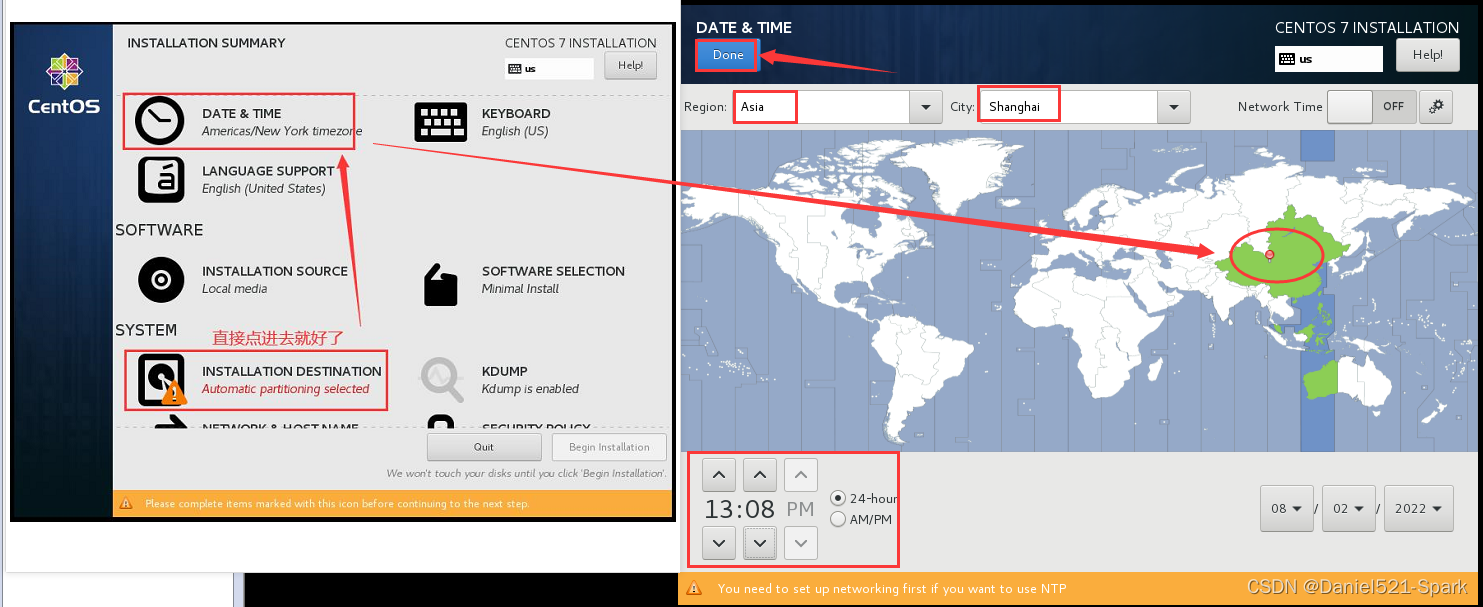Click Help in the Installation Summary window

[630, 65]
